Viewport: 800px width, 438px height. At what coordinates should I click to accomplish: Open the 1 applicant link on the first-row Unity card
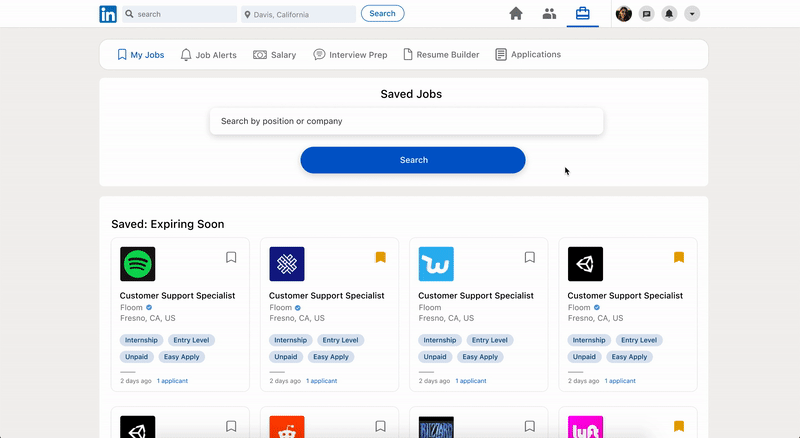pos(620,381)
